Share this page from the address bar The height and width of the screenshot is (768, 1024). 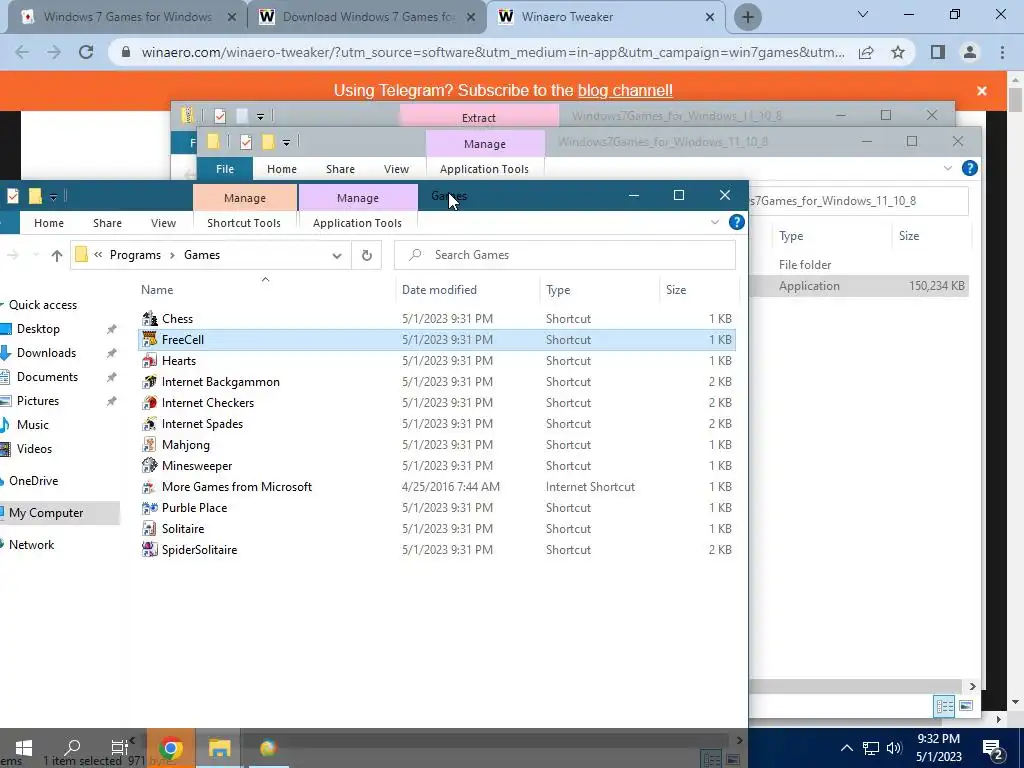click(866, 52)
